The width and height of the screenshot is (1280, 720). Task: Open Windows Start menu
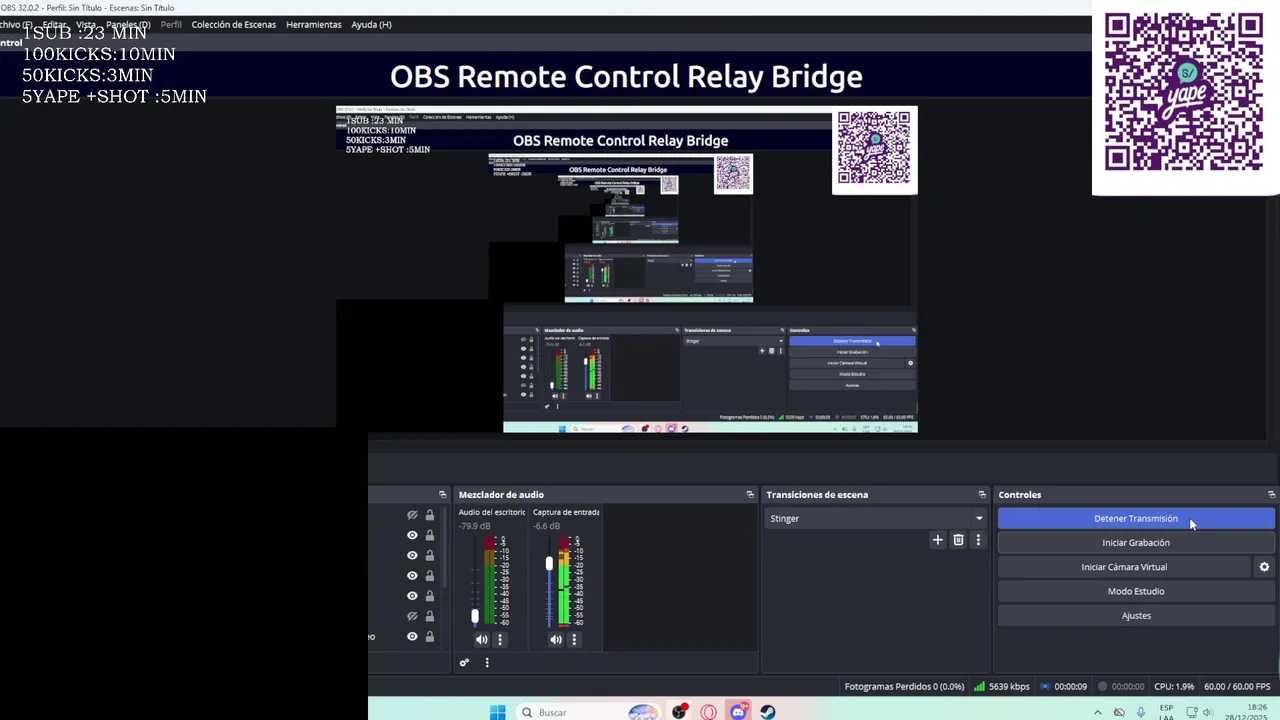click(x=498, y=712)
